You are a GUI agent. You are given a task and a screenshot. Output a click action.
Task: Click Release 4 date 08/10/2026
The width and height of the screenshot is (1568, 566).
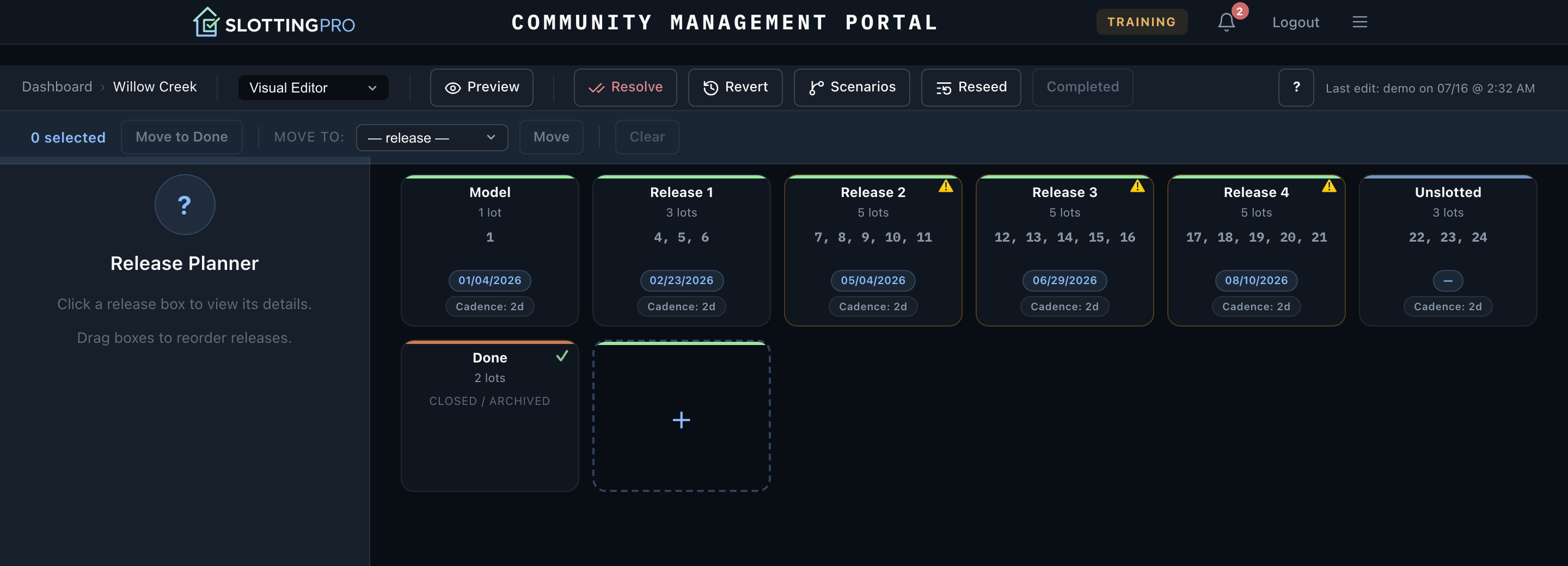pyautogui.click(x=1255, y=281)
